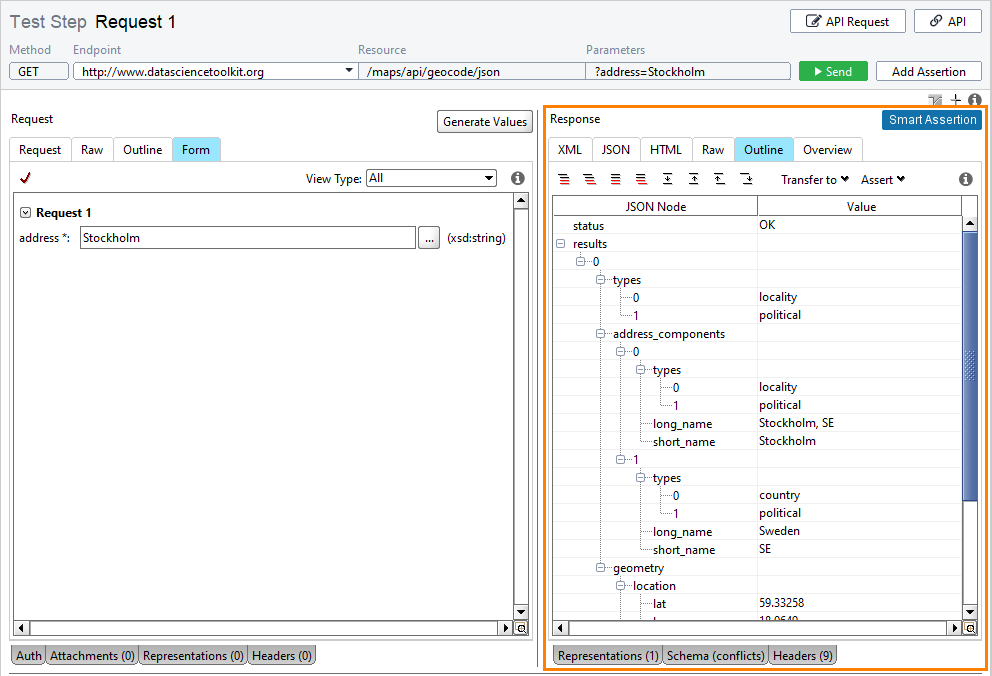This screenshot has height=676, width=992.
Task: Click info icon above Smart Assertion
Action: click(975, 100)
